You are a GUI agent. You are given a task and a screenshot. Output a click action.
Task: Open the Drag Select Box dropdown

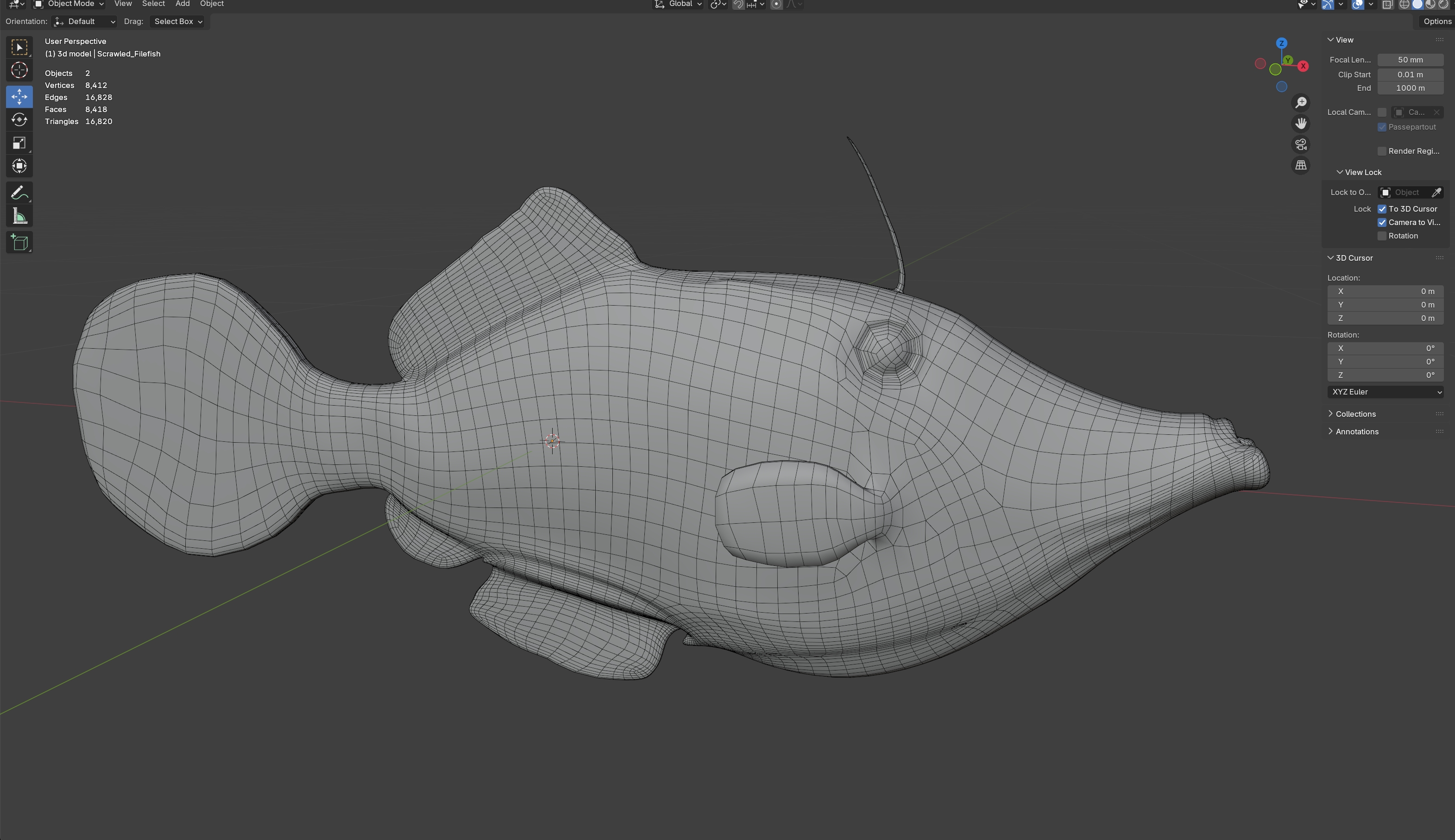[x=178, y=21]
